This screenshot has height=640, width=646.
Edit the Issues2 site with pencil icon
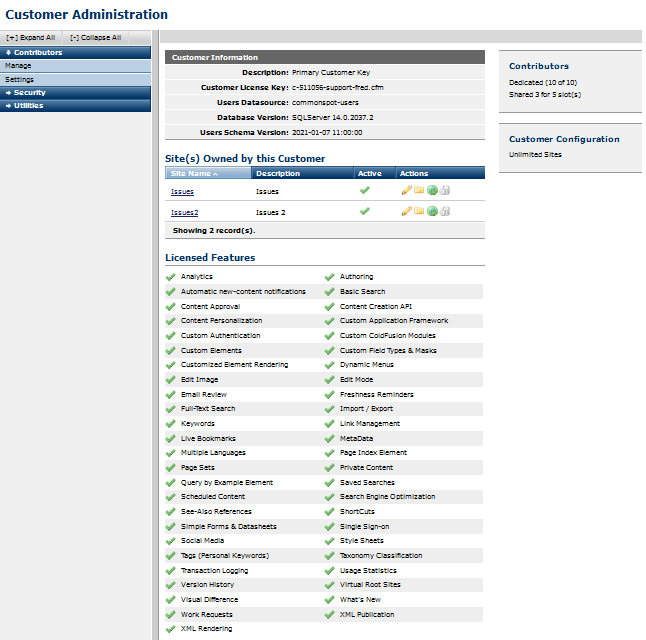406,211
